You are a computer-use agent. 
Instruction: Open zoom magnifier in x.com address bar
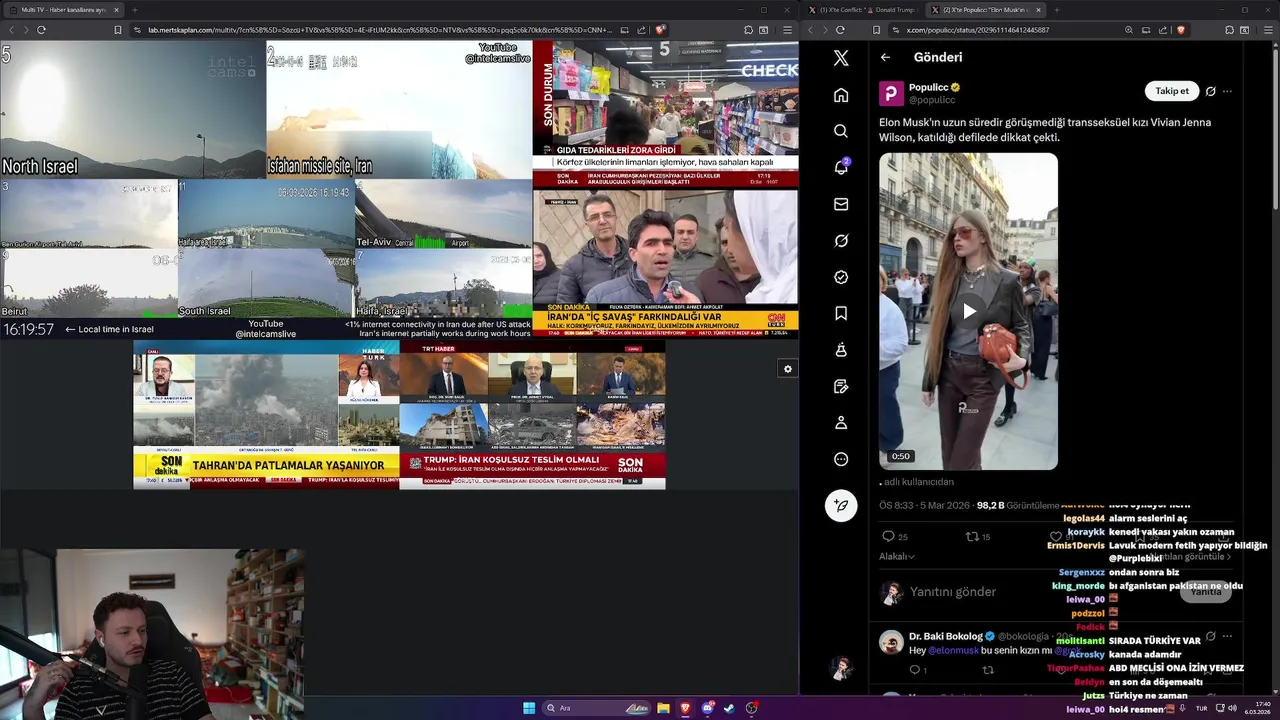[x=1129, y=30]
